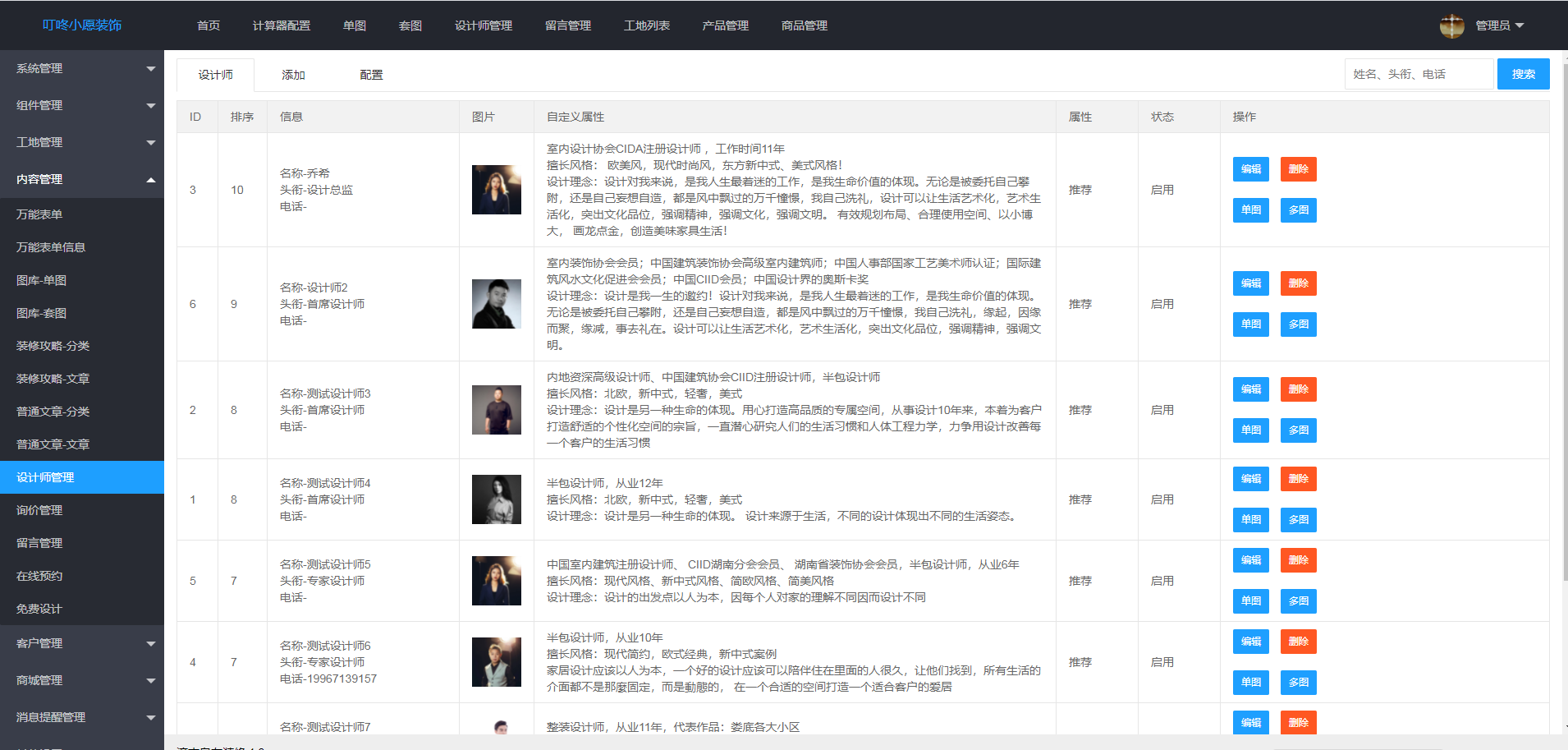Switch to the 配置 tab
1568x750 pixels.
click(371, 75)
